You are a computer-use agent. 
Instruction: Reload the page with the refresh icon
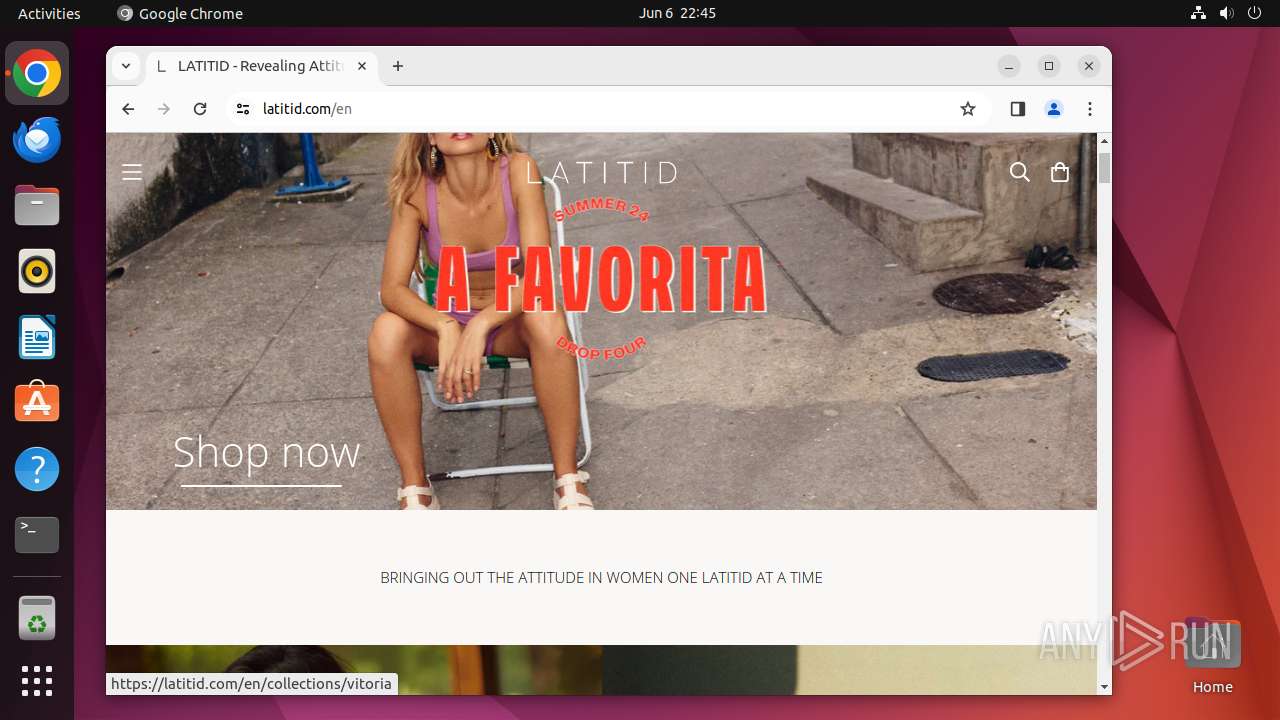click(200, 109)
